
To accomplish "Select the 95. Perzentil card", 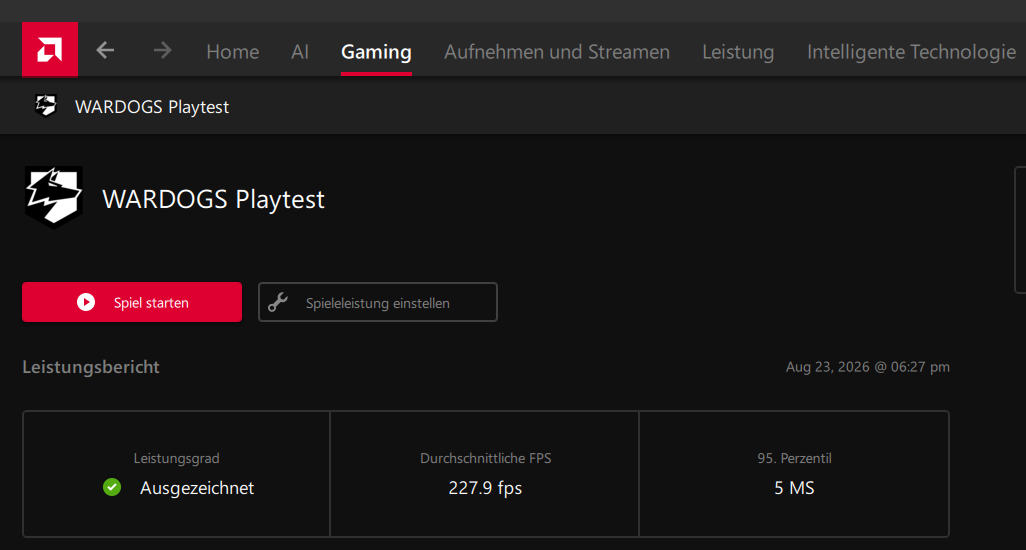I will (x=794, y=474).
